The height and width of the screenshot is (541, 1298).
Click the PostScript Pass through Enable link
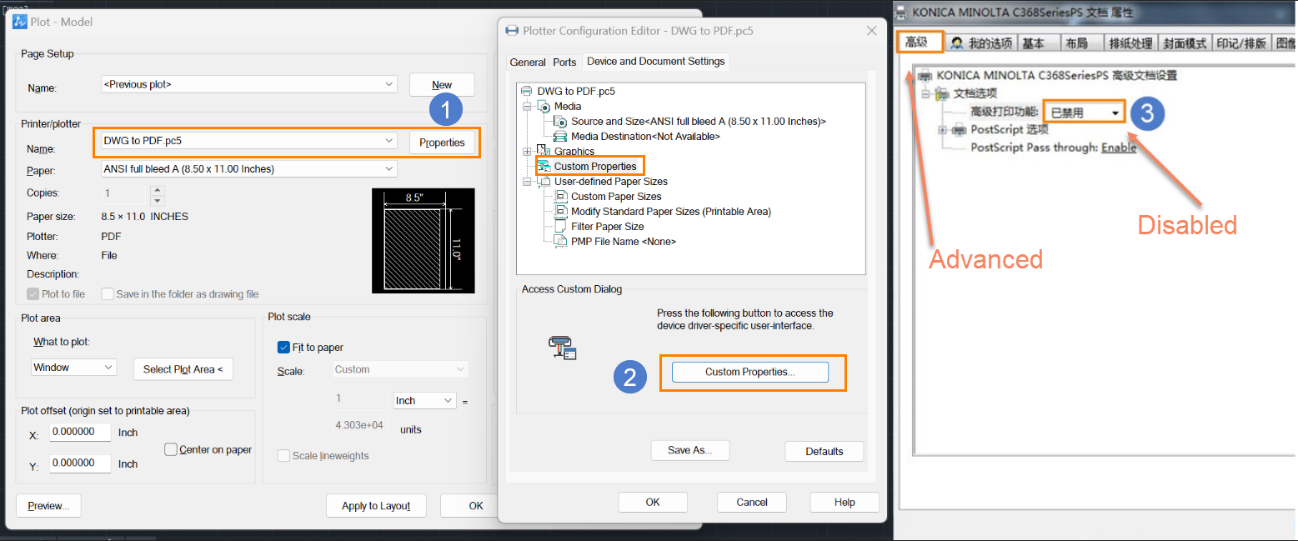tap(1119, 147)
